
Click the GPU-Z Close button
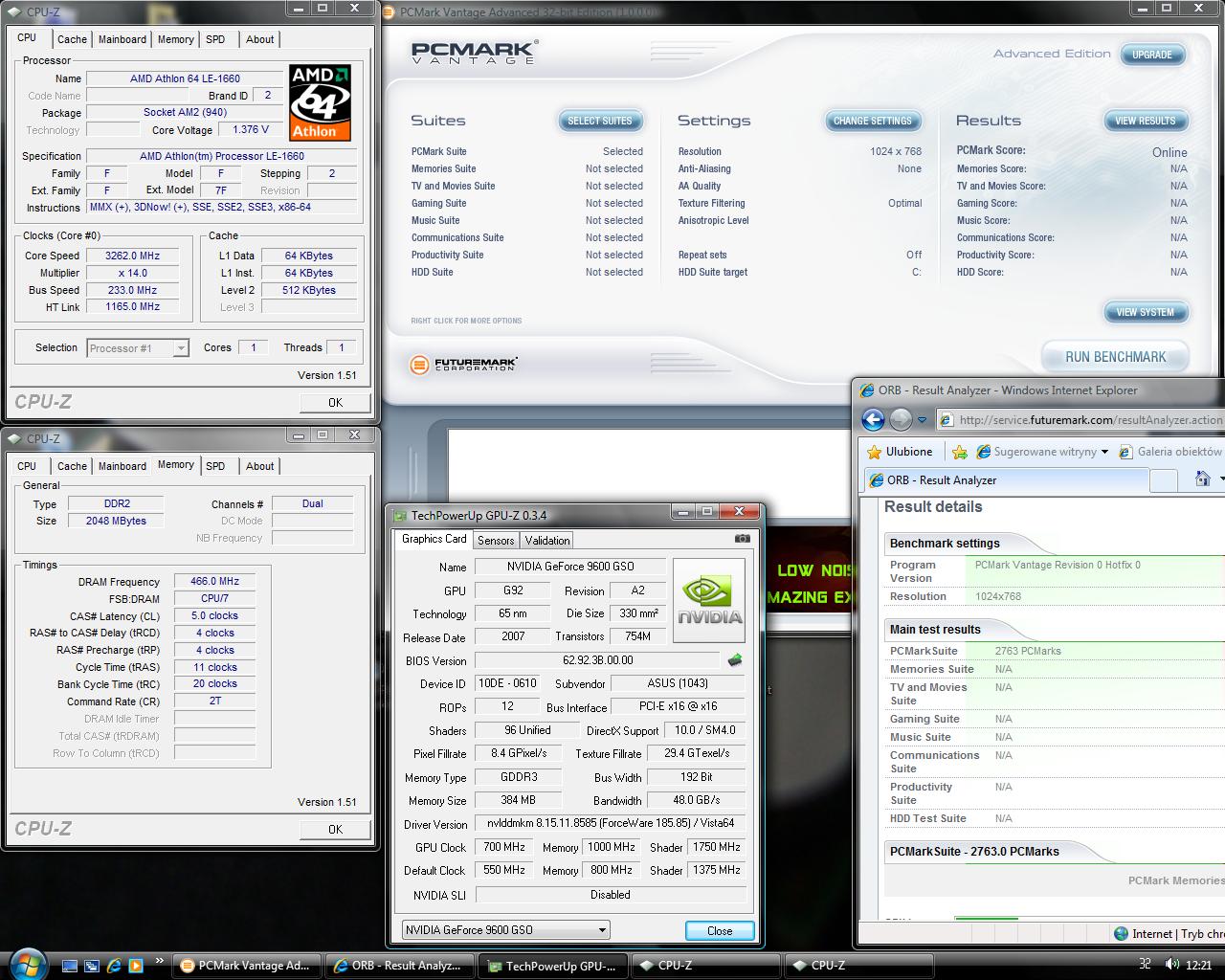coord(720,930)
